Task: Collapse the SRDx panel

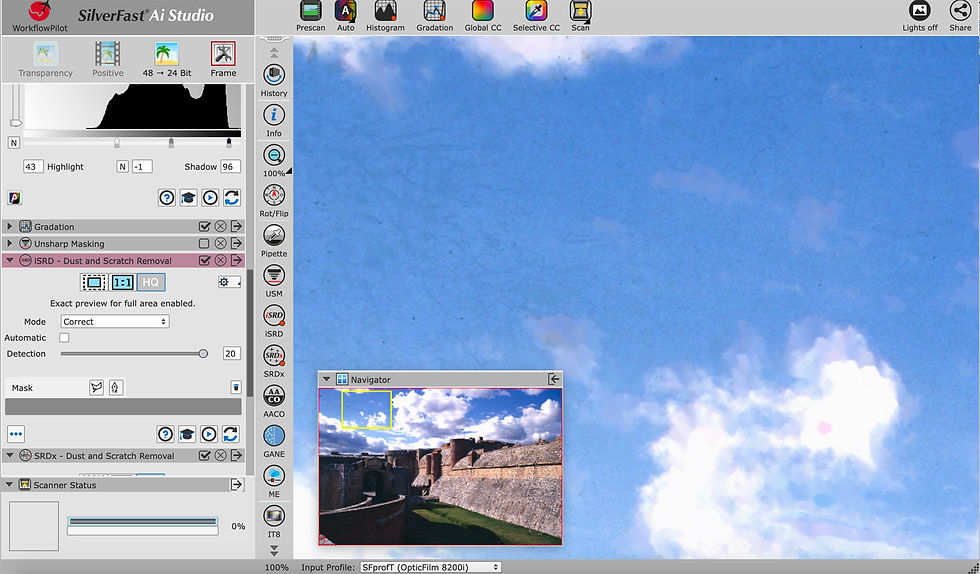Action: (x=9, y=455)
